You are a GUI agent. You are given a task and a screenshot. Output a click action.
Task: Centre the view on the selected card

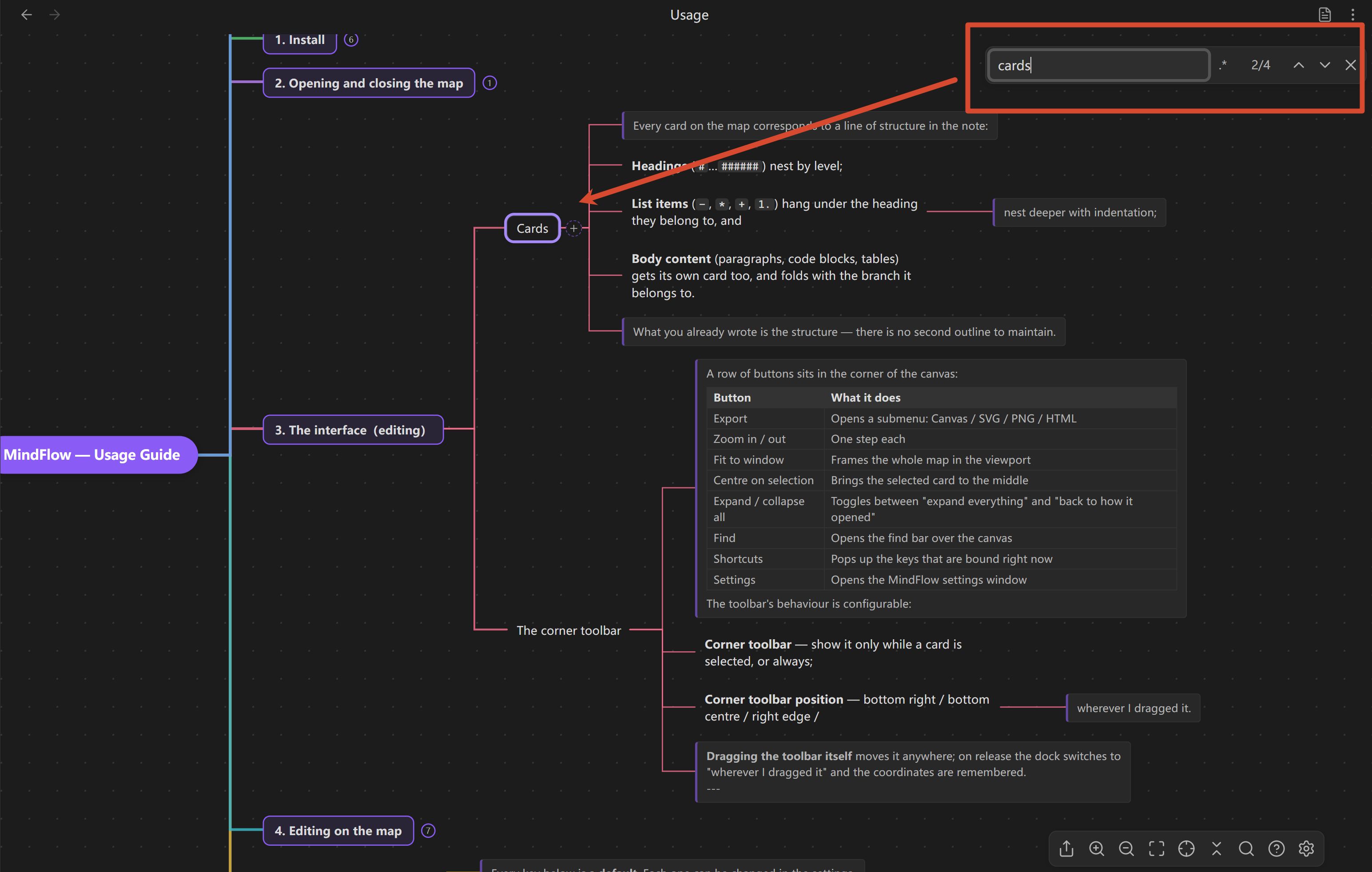point(1186,848)
